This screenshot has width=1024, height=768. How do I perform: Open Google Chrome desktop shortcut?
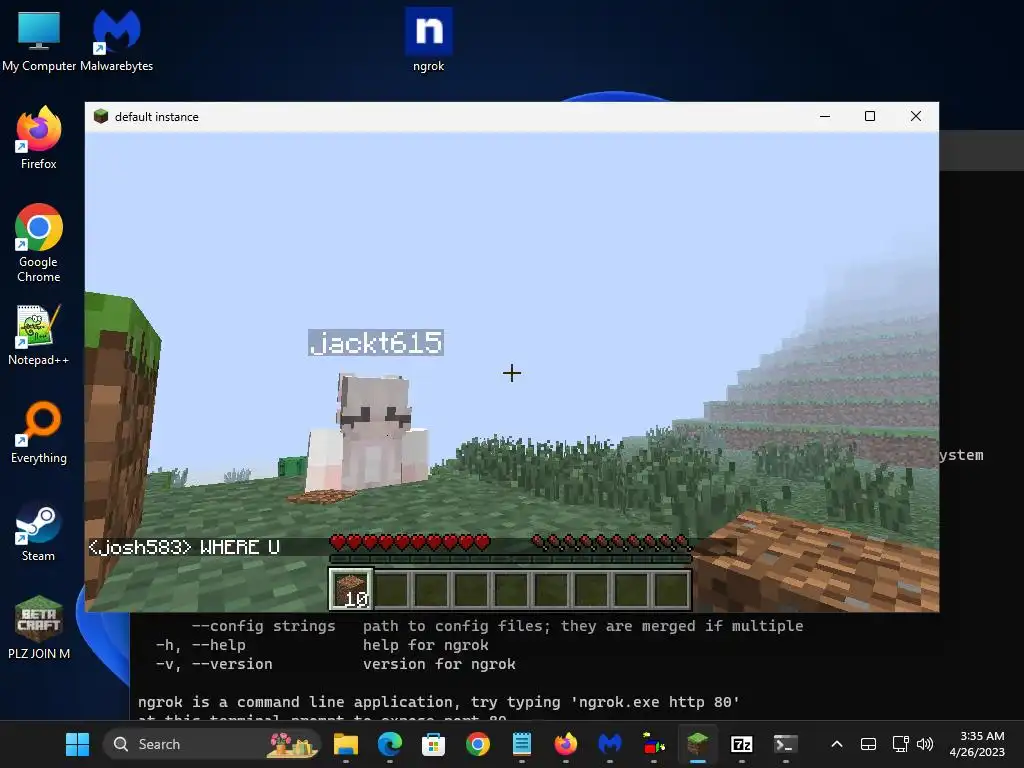point(39,243)
